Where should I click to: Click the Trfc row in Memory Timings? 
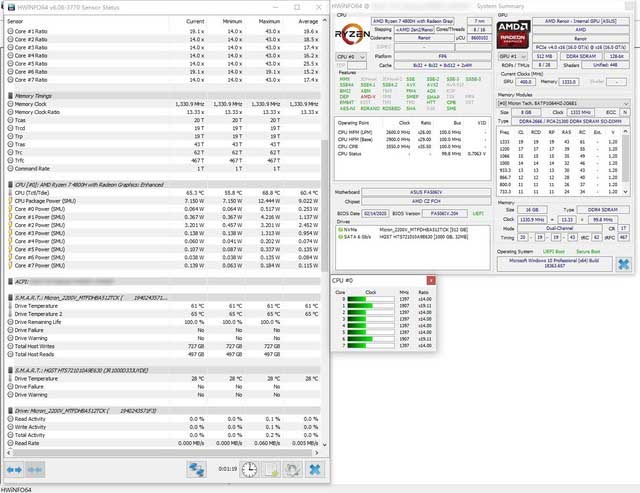pos(164,160)
